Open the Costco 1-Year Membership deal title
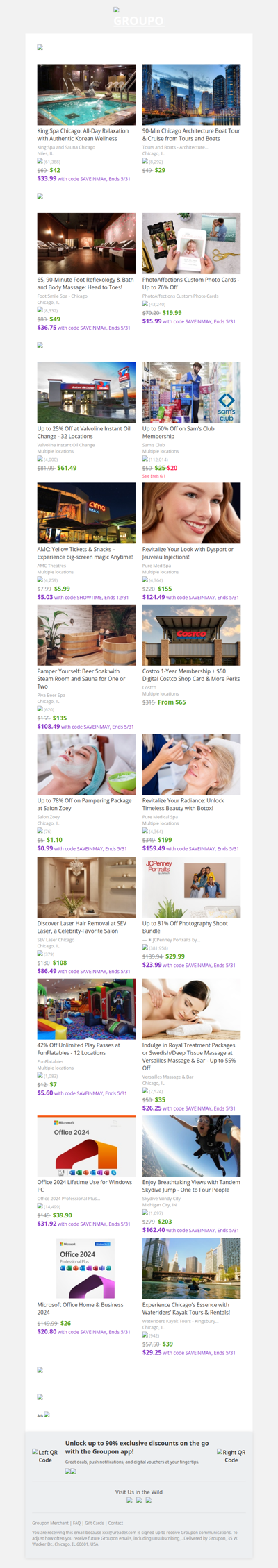 191,675
